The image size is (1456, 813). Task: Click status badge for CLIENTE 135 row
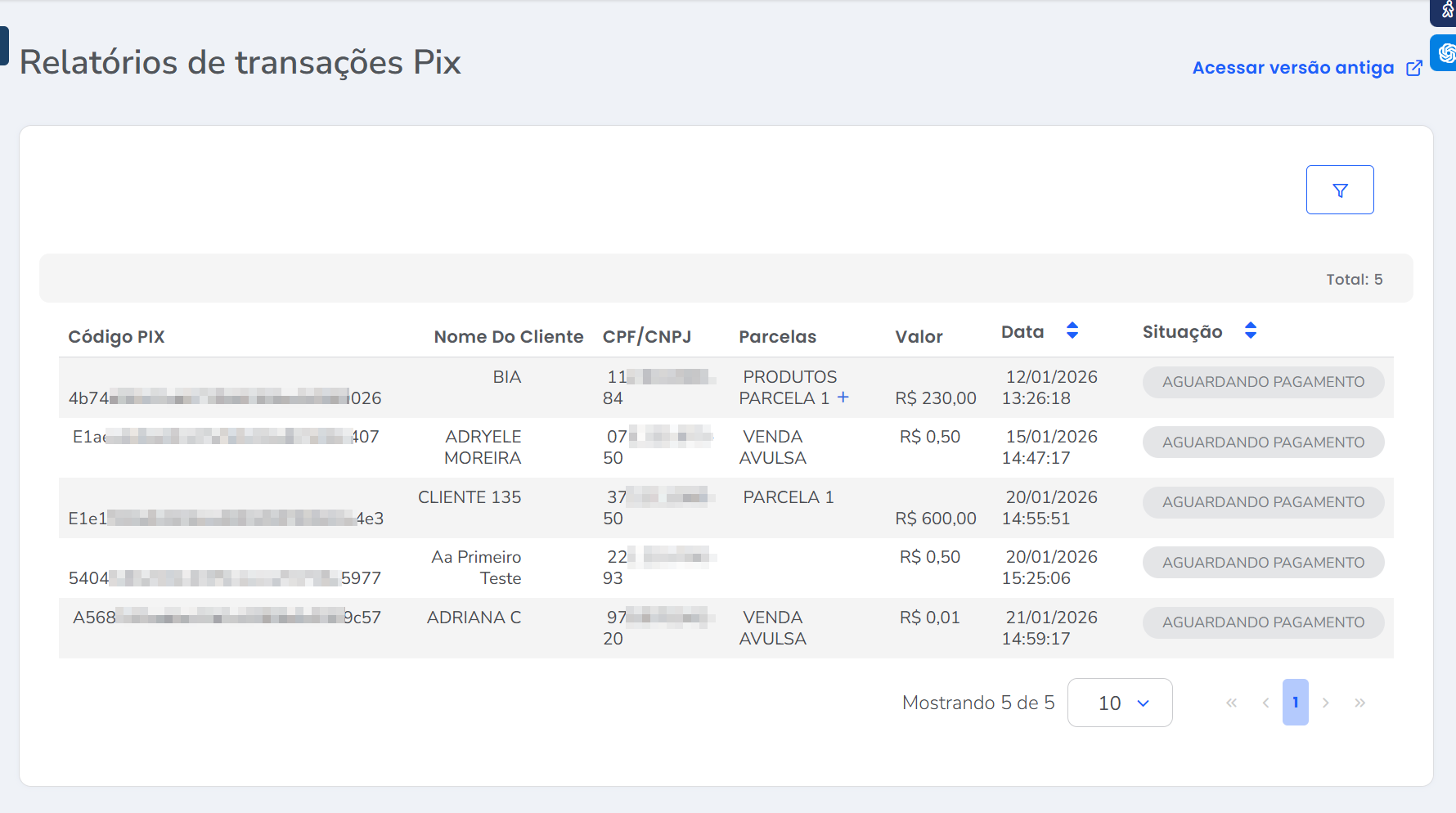[1262, 502]
